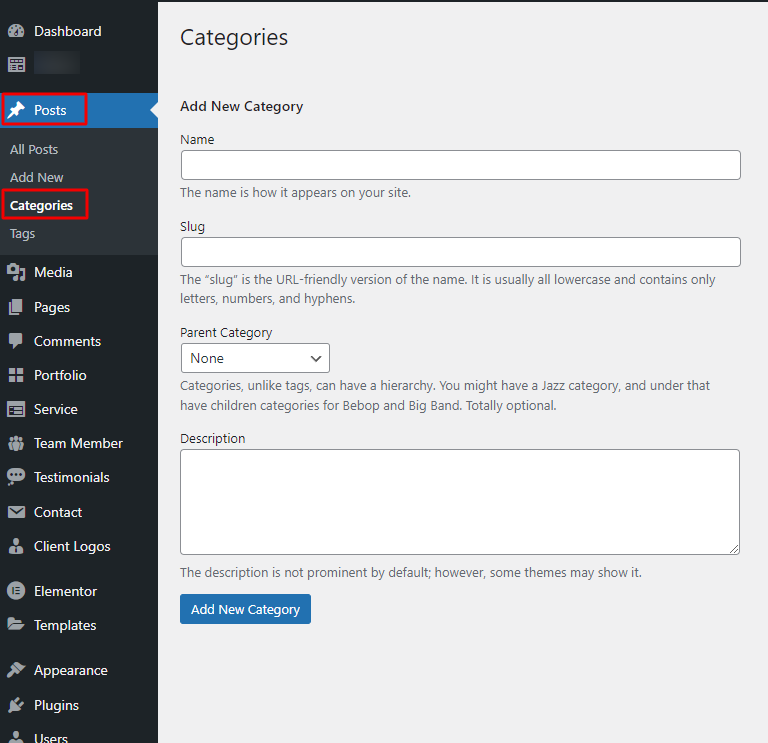
Task: Click the Elementor circle icon
Action: tap(16, 591)
